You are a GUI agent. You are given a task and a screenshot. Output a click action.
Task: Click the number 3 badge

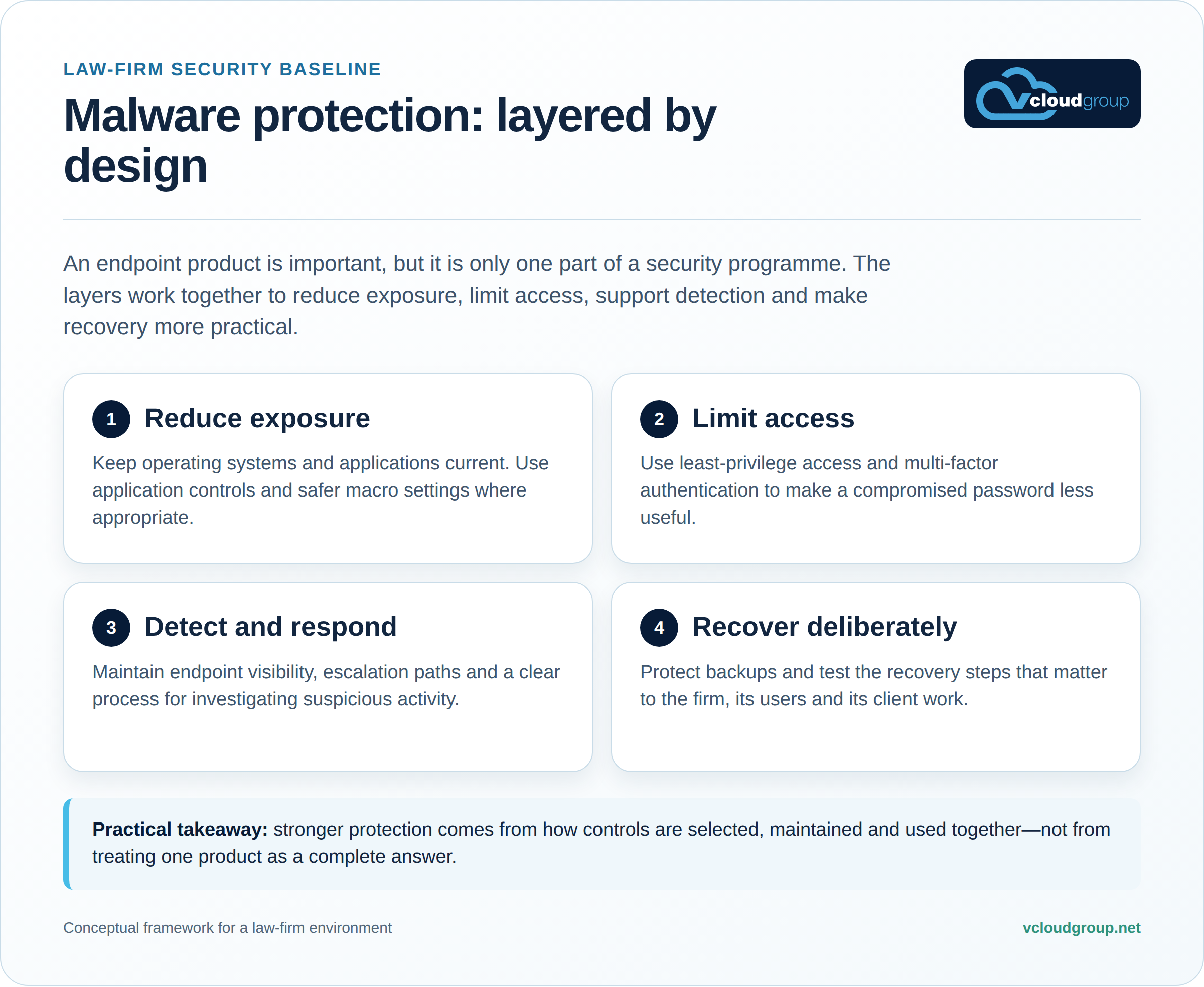(111, 628)
